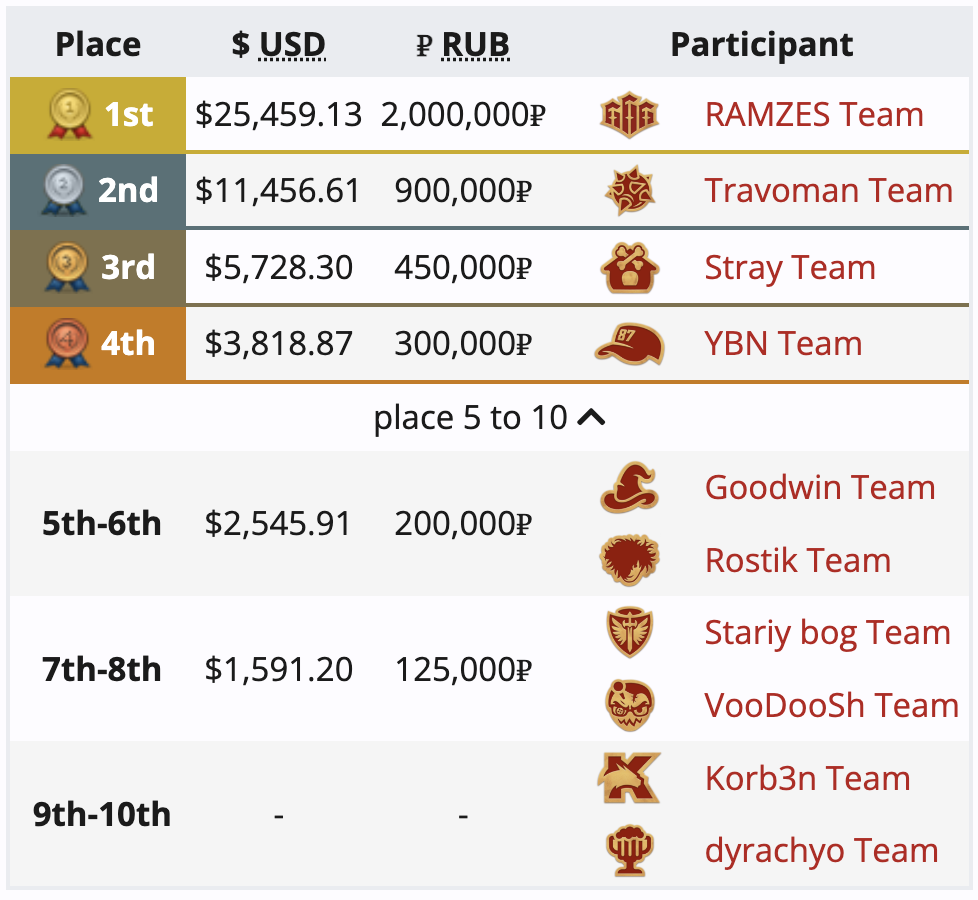This screenshot has width=978, height=900.
Task: Click the Korb3n Team K logo icon
Action: 629,778
